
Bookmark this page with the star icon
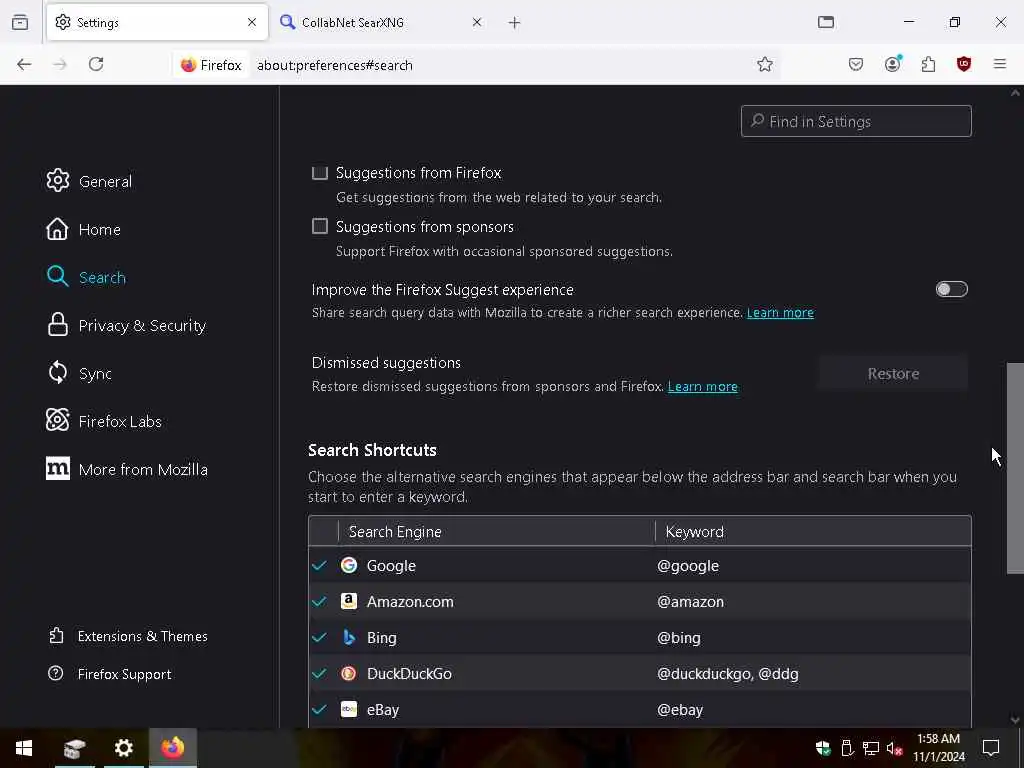[x=765, y=64]
